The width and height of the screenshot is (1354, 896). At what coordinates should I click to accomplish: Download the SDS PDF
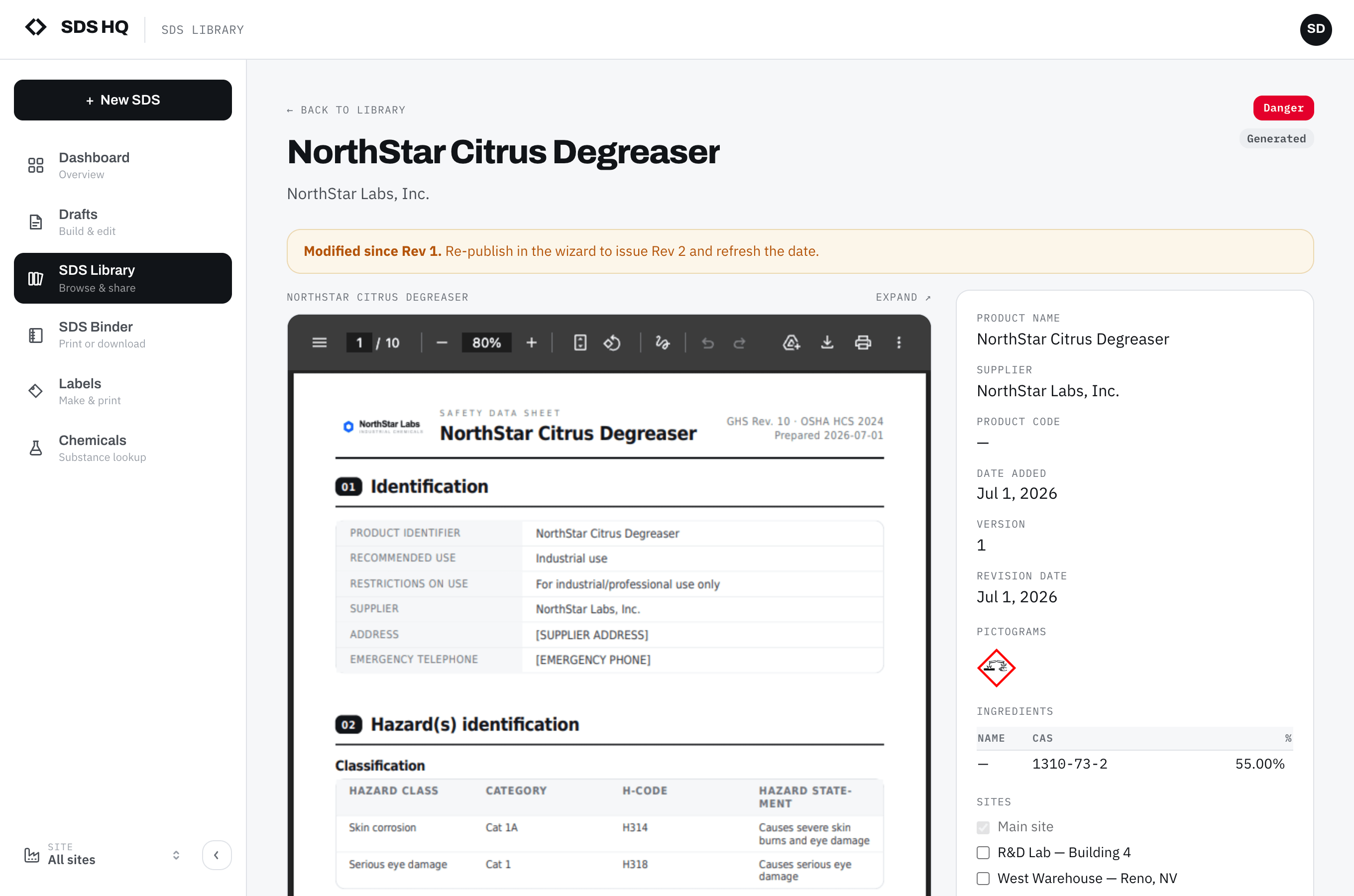827,342
